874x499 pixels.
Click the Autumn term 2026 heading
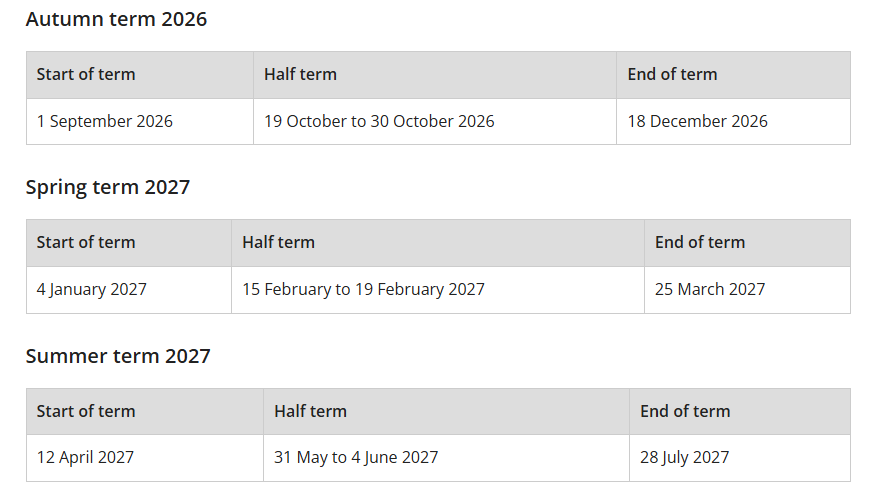pyautogui.click(x=116, y=19)
